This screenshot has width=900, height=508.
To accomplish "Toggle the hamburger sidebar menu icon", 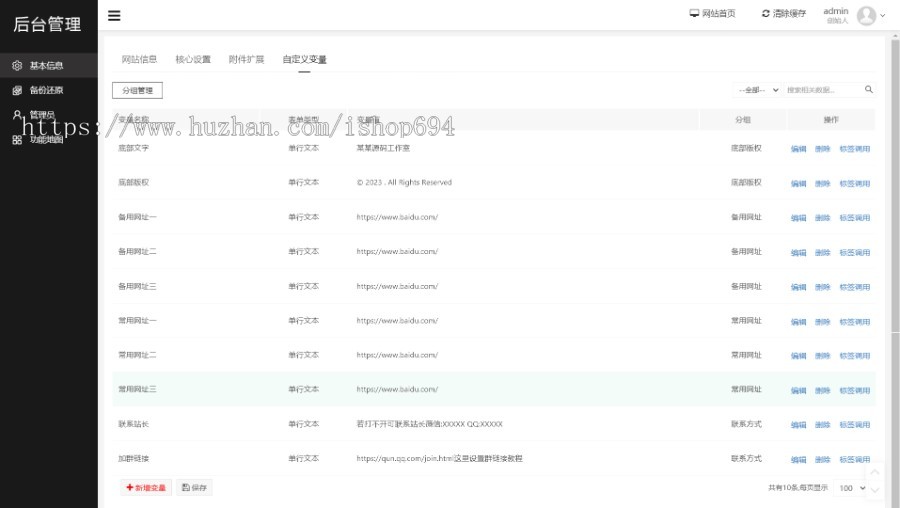I will click(x=114, y=15).
